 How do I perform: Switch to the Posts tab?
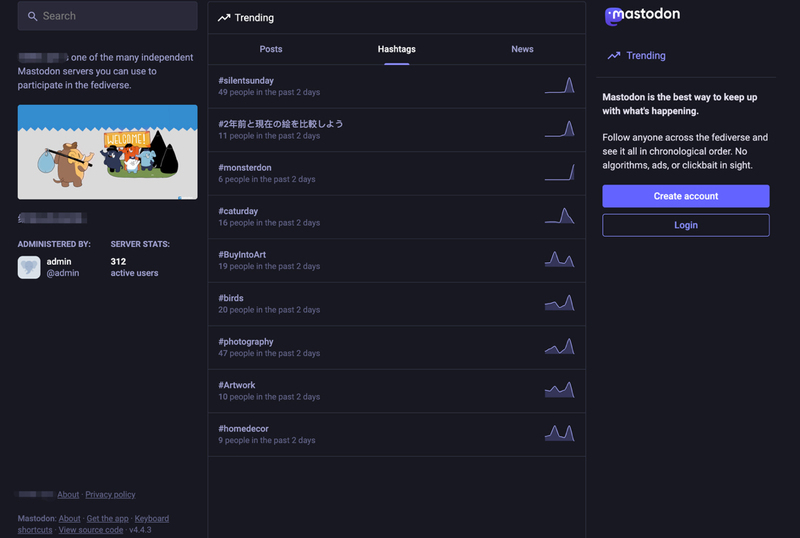271,49
